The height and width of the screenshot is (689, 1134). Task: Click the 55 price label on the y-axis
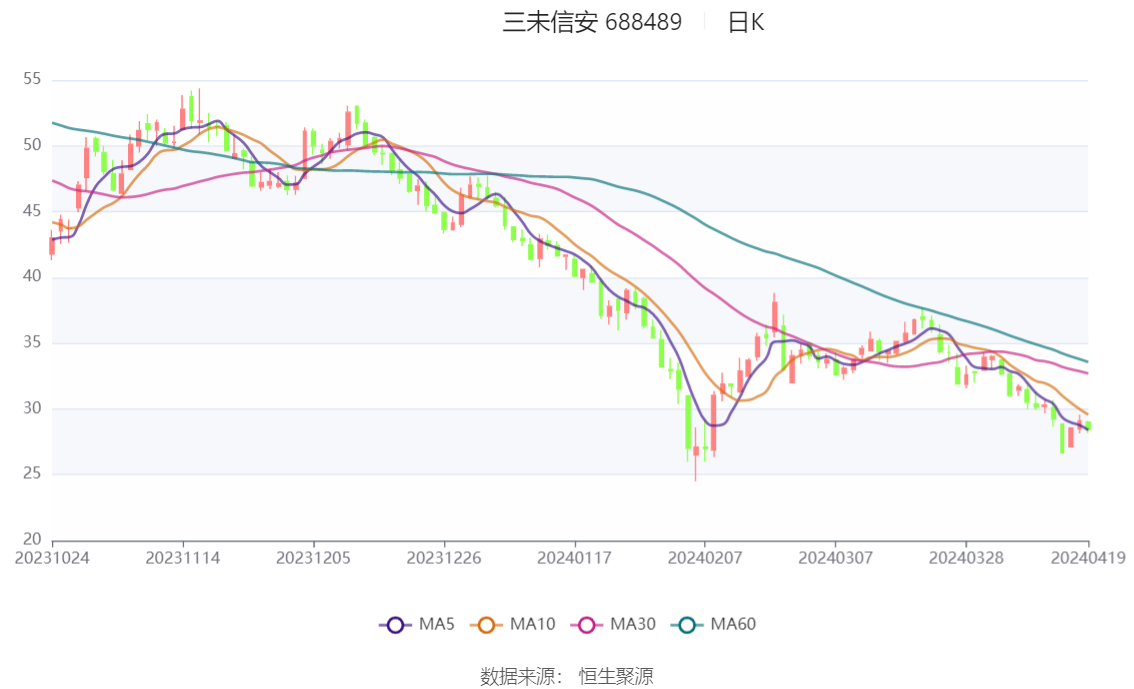tap(33, 79)
